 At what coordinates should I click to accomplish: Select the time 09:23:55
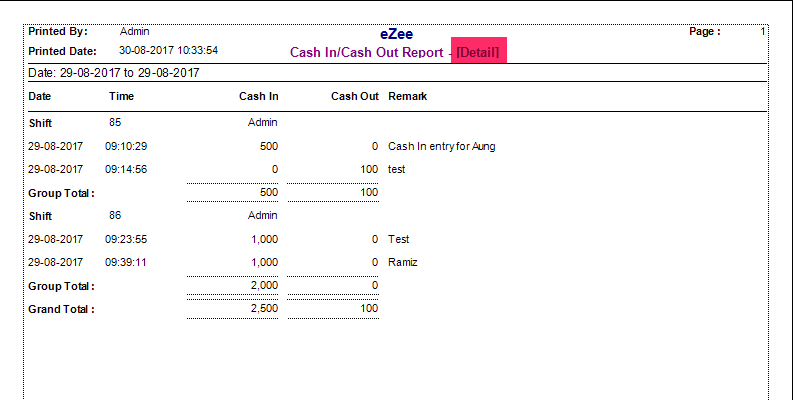(126, 239)
